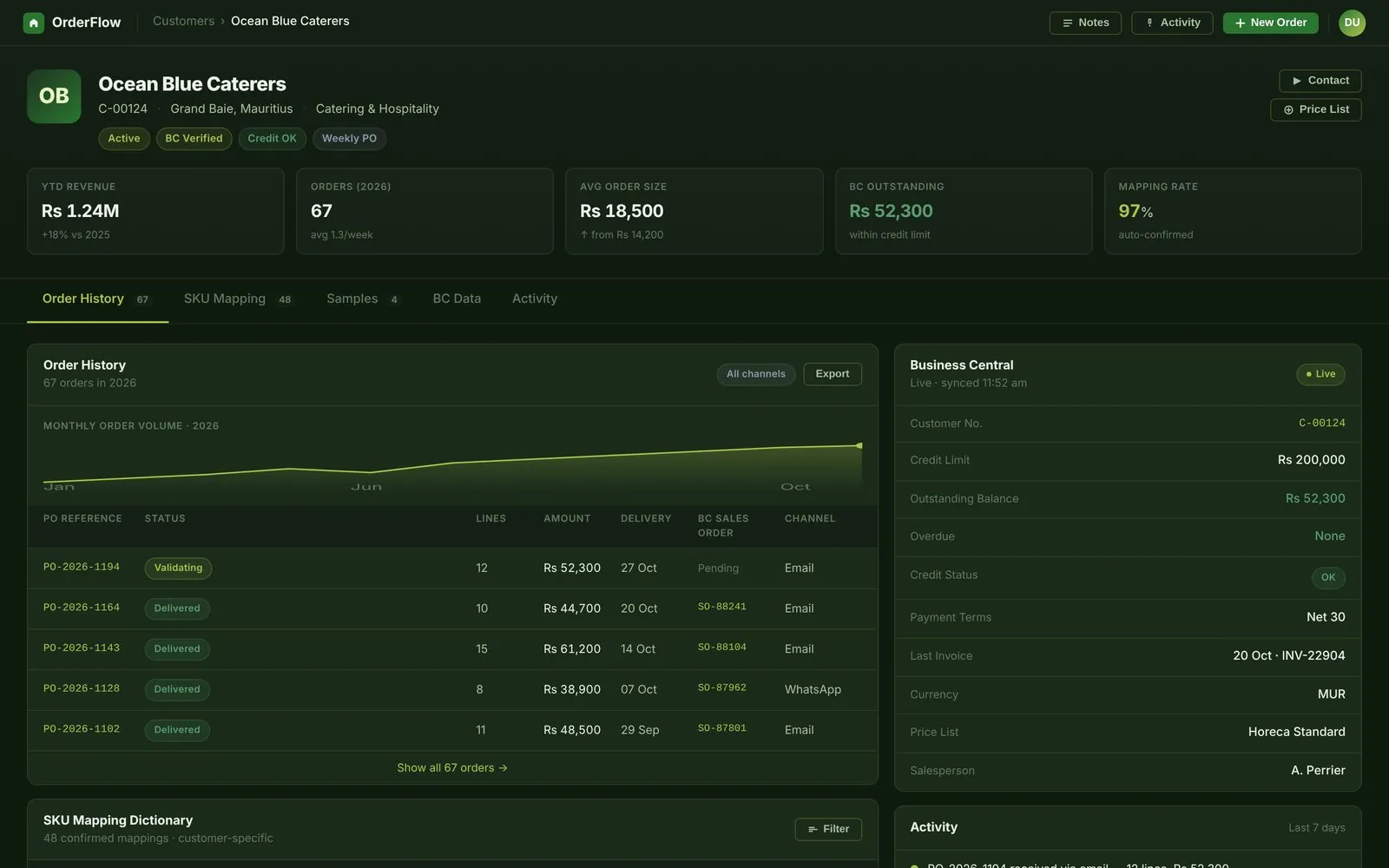Open order PO-2026-1102
Screen dimensions: 1389x868
pos(82,729)
